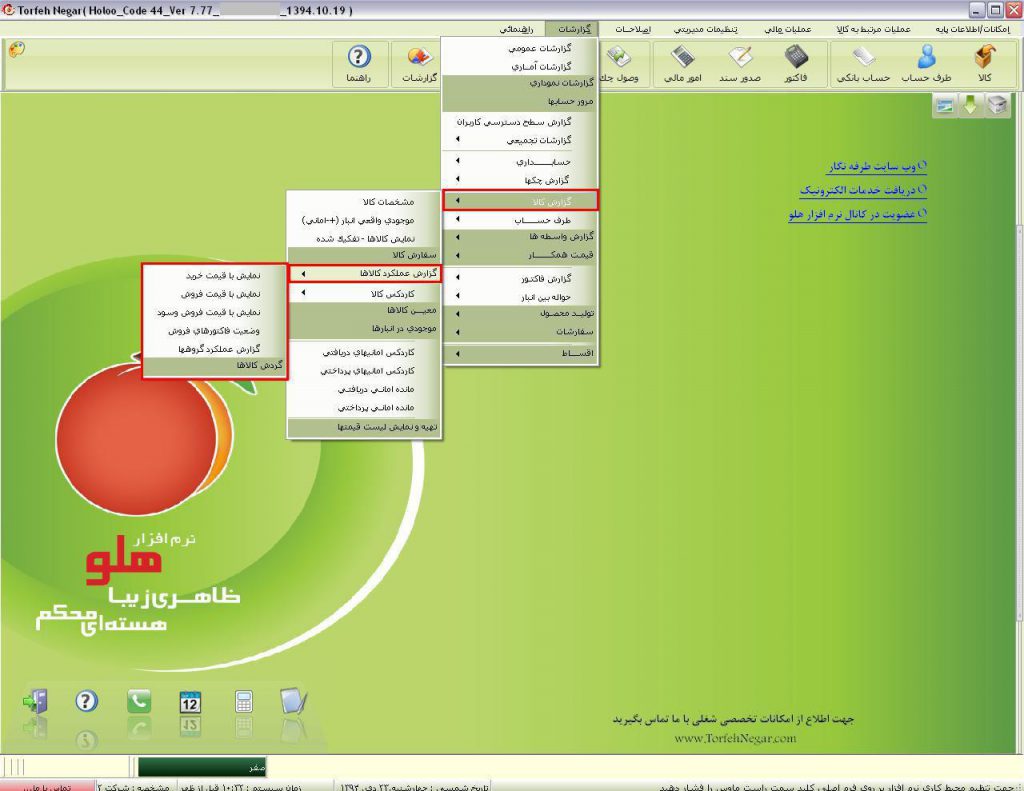Image resolution: width=1024 pixels, height=791 pixels.
Task: Expand the گزارش کالا submenu
Action: [x=520, y=201]
